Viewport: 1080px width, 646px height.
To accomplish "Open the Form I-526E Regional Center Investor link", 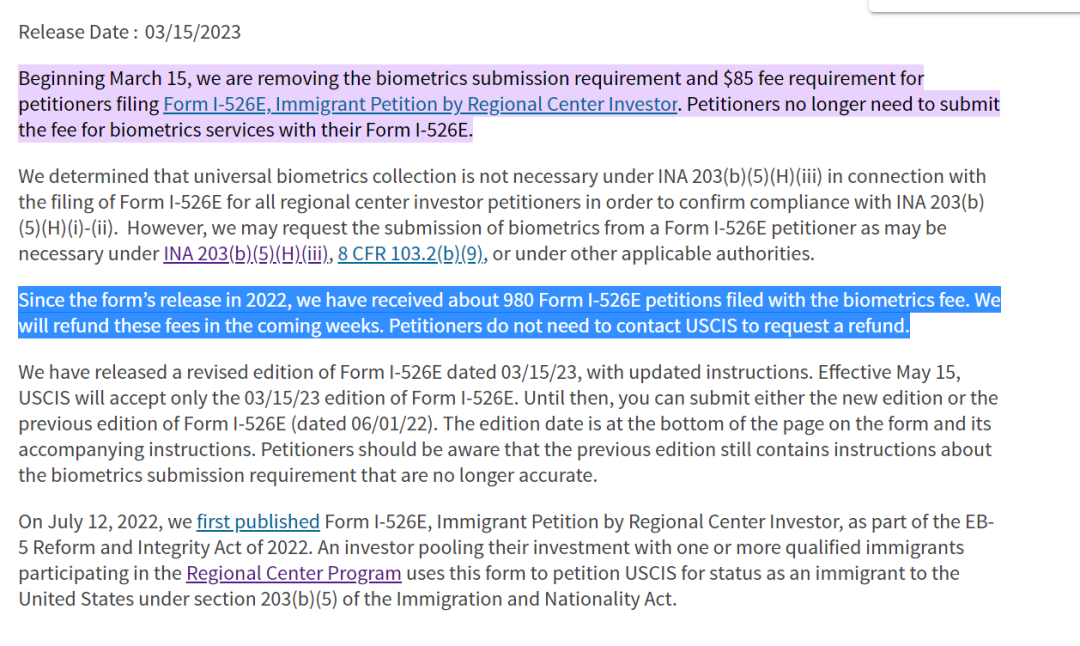I will coord(420,104).
